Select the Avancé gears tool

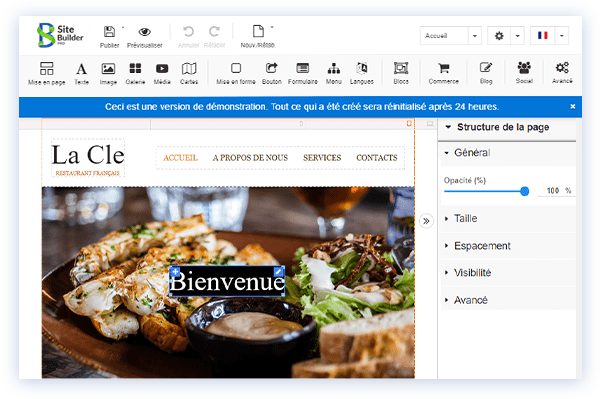pos(562,73)
